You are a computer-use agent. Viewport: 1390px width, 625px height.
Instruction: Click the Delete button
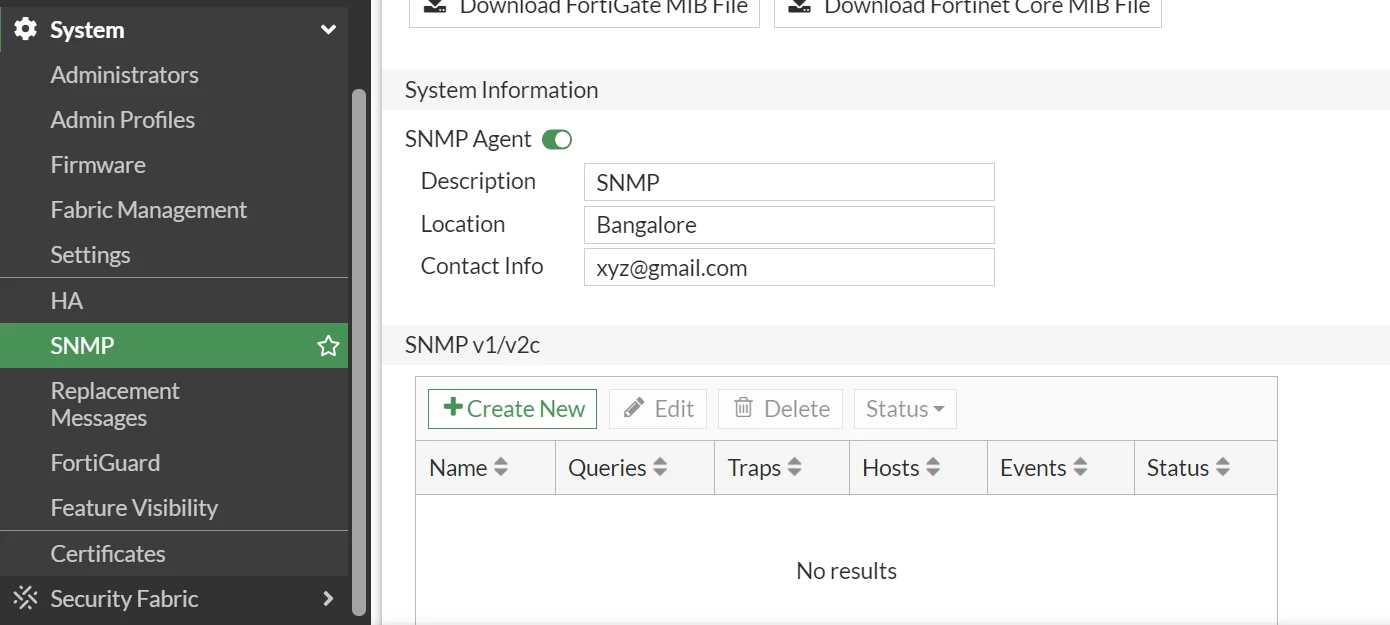pyautogui.click(x=780, y=409)
